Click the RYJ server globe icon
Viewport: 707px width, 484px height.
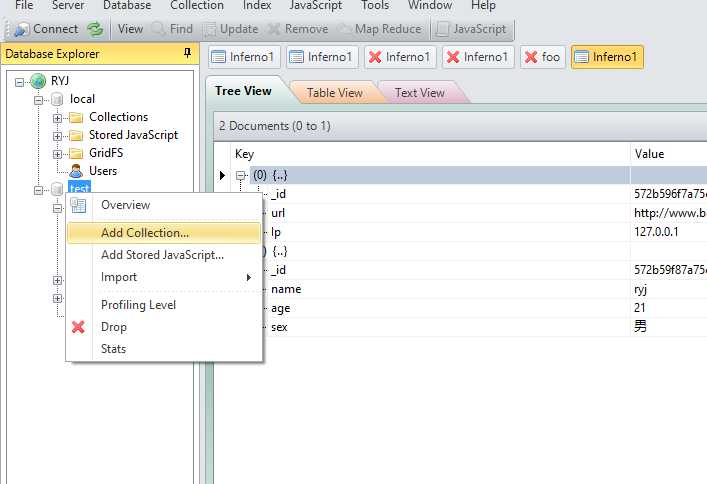(38, 81)
